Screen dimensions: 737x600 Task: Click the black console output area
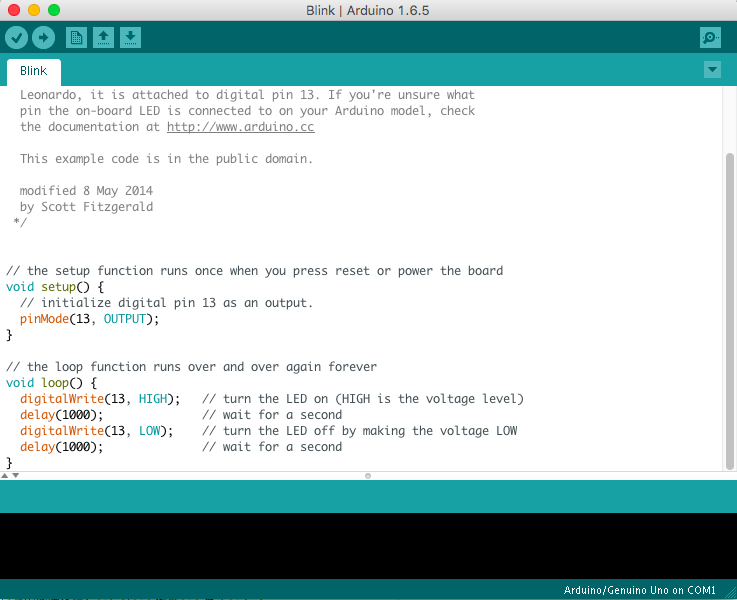[x=368, y=546]
